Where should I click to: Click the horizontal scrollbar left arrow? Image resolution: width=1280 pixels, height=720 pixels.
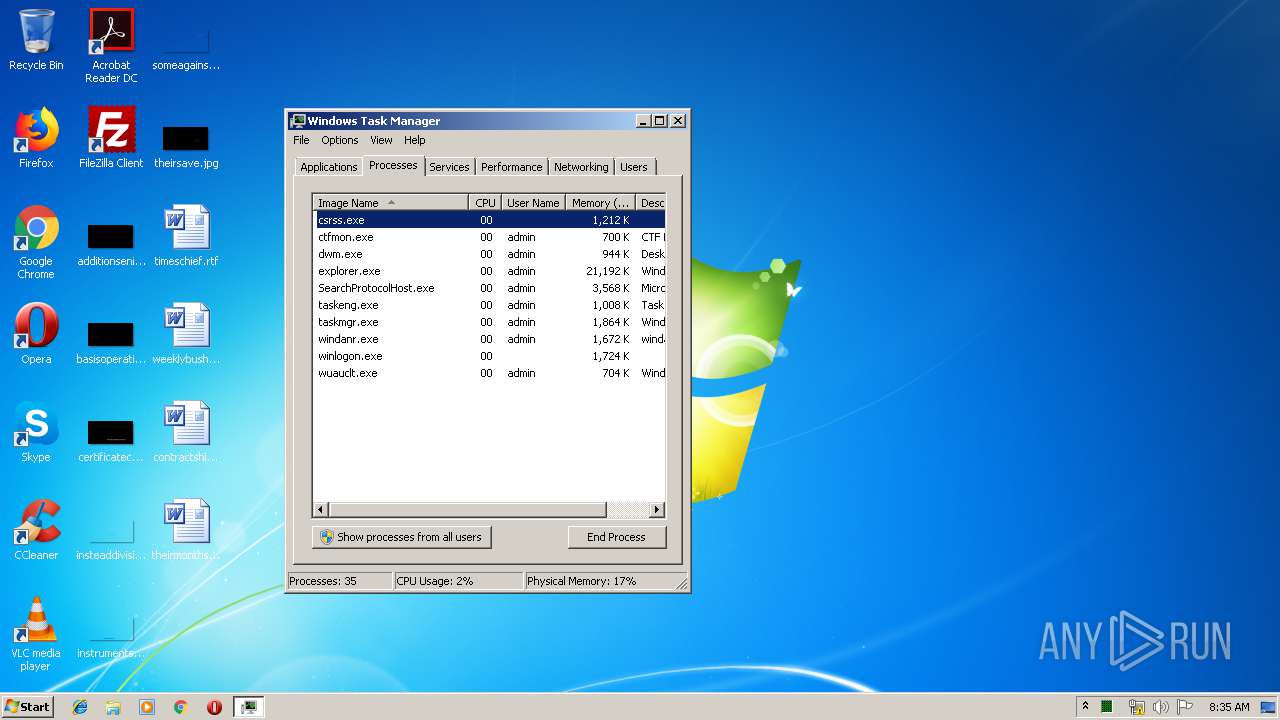pyautogui.click(x=321, y=510)
